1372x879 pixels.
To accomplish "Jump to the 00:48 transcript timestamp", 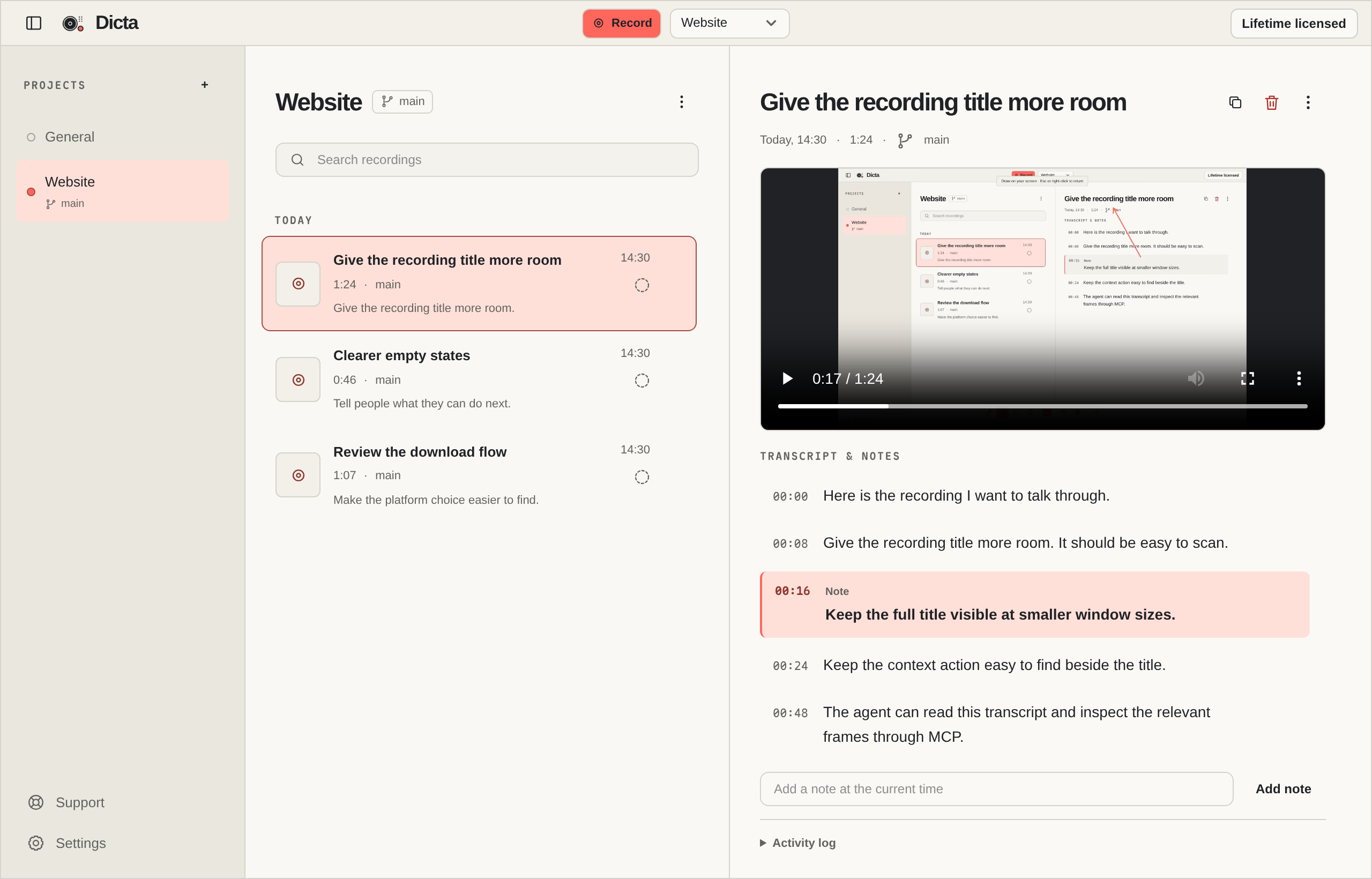I will click(790, 713).
